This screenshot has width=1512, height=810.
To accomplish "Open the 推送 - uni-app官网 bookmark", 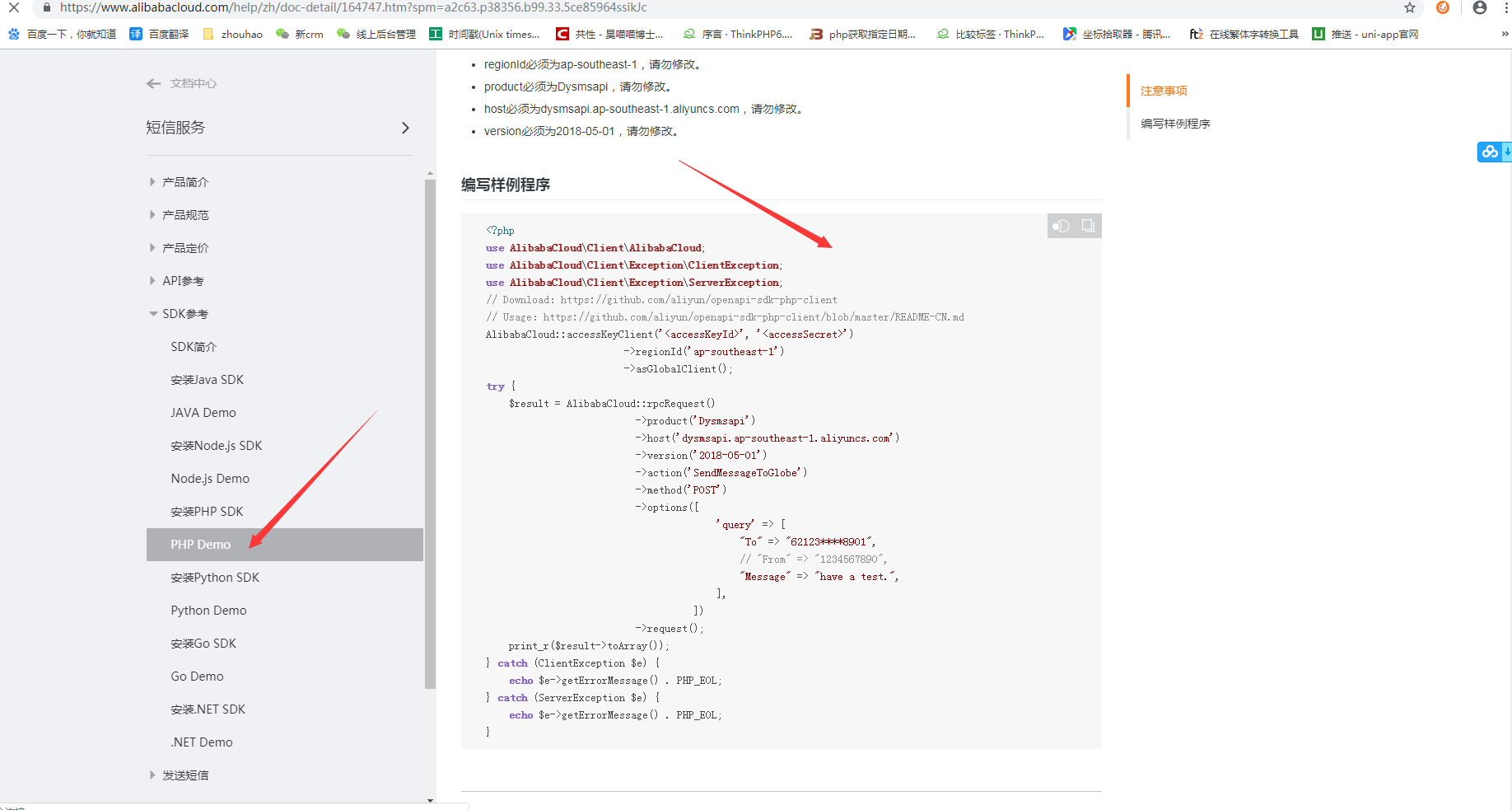I will [1365, 34].
